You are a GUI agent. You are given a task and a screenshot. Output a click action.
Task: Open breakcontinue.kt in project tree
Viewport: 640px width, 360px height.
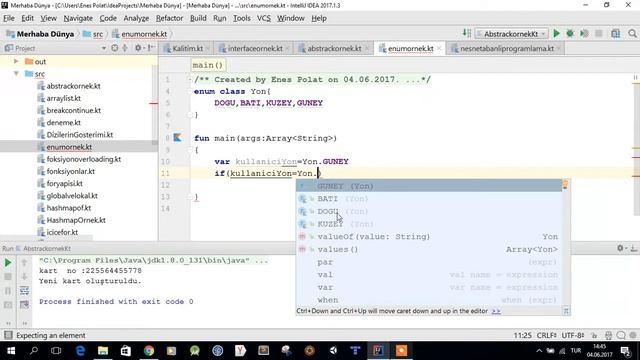point(73,111)
